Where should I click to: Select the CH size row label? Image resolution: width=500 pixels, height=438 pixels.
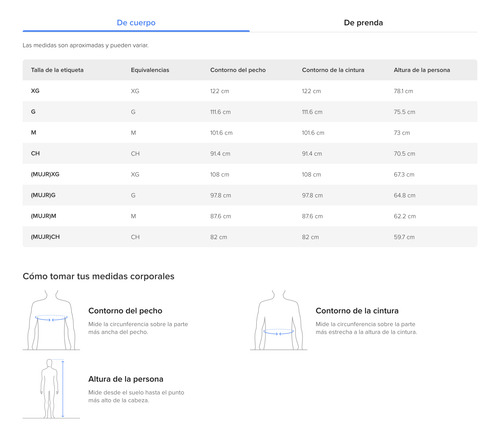coord(35,153)
